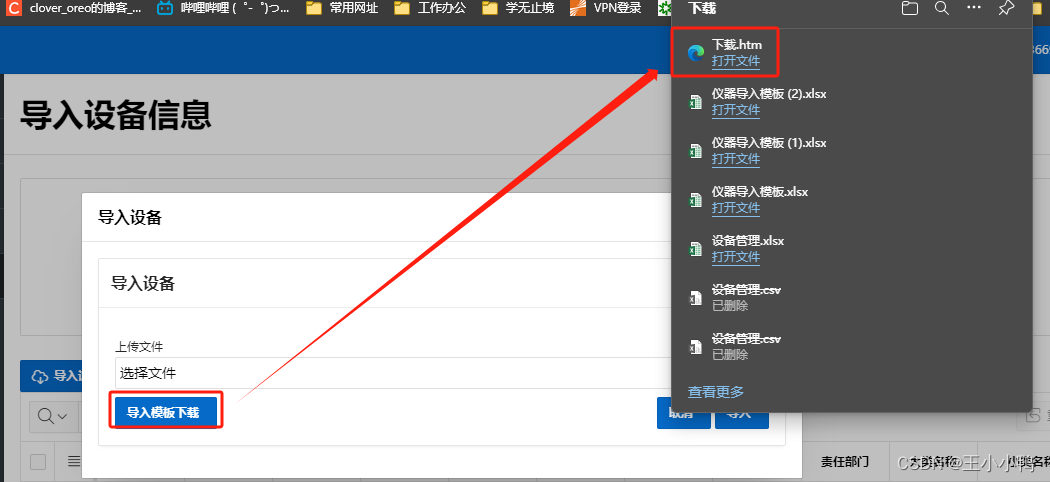Screen dimensions: 1050x482
Task: Open the 哔哩哔哩 bookmark
Action: (224, 8)
